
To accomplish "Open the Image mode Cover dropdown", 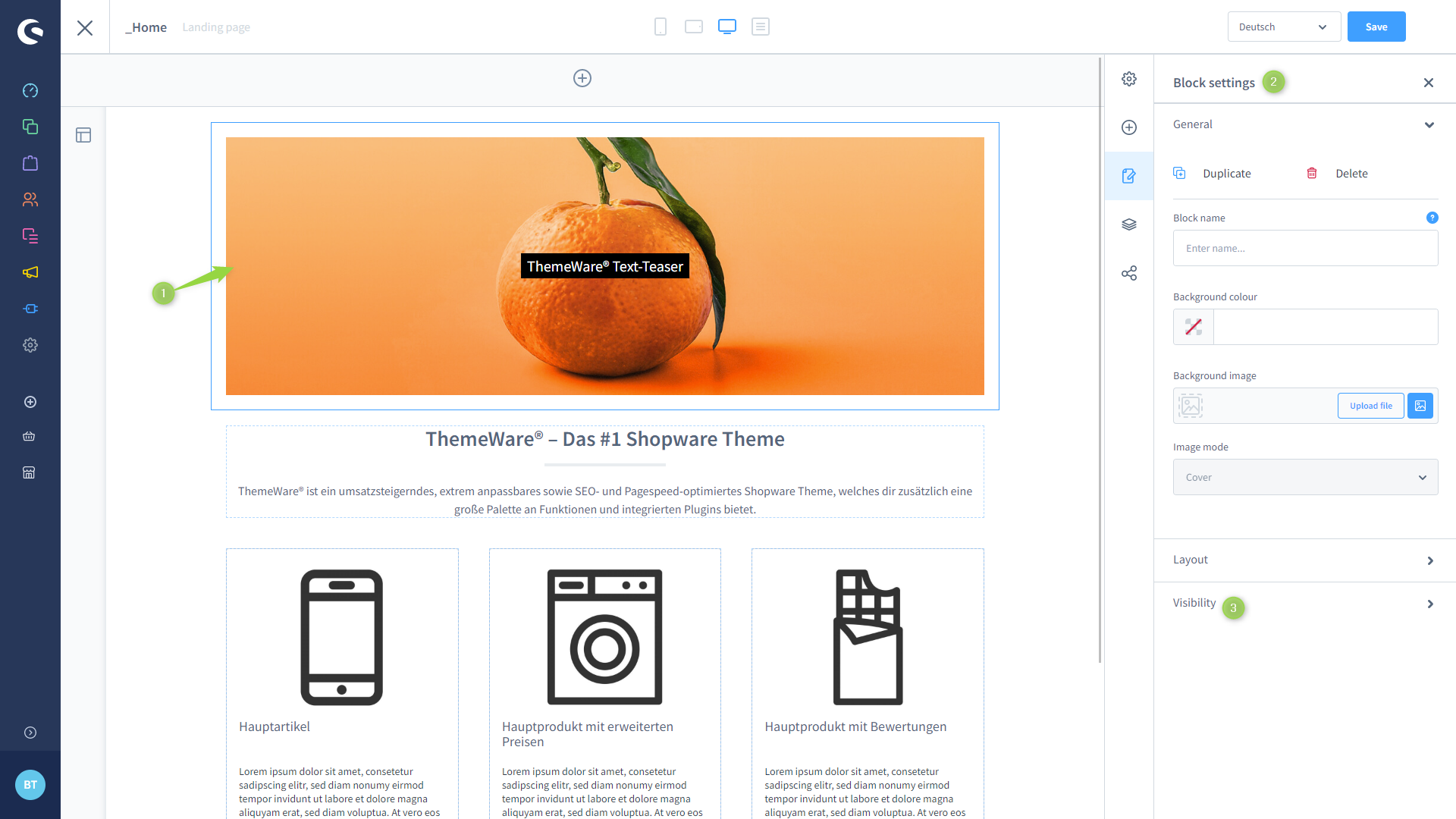I will point(1306,477).
